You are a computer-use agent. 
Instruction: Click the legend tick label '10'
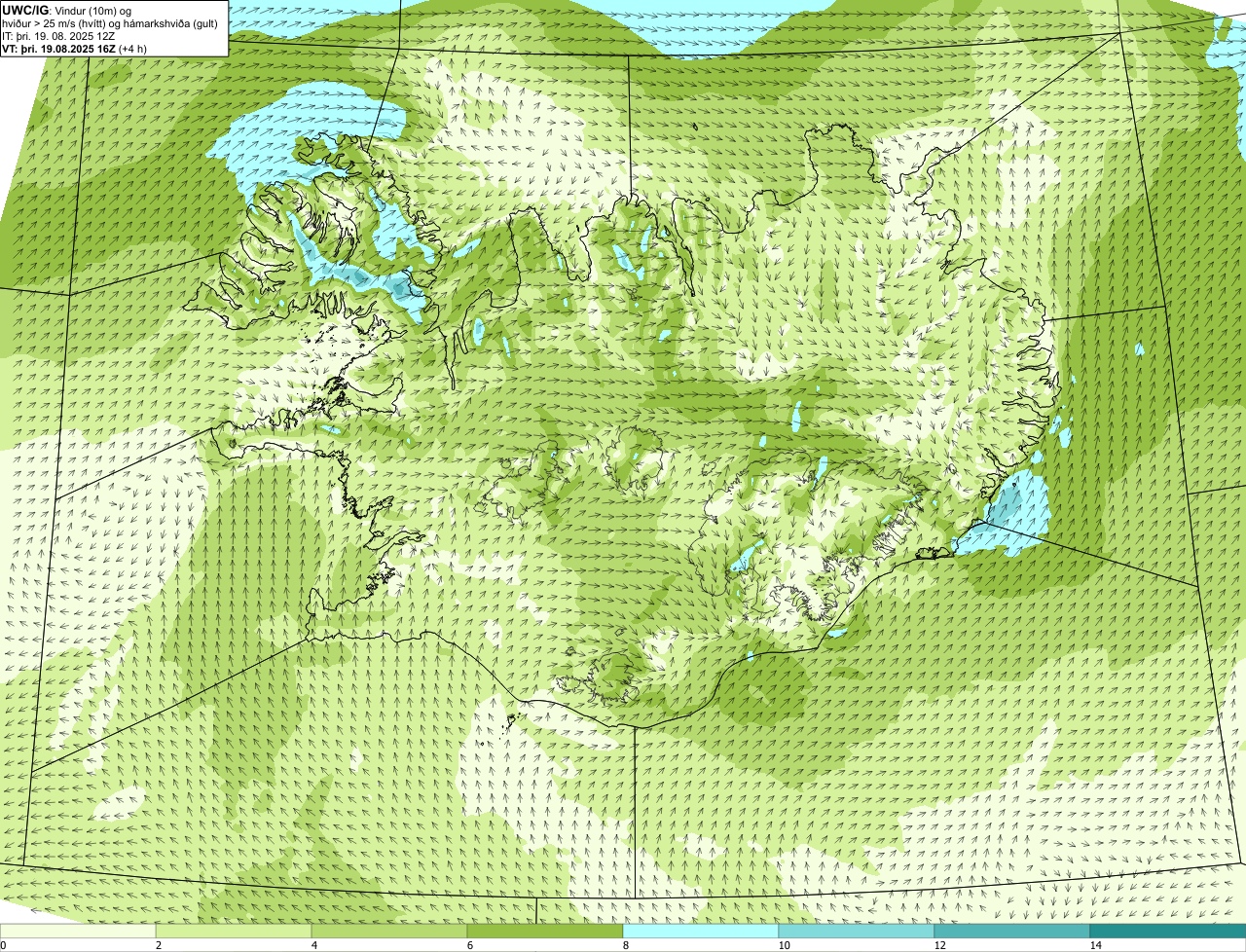coord(784,945)
